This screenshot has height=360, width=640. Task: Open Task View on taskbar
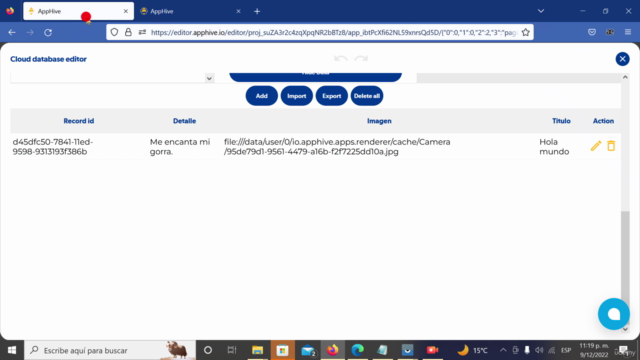click(232, 350)
